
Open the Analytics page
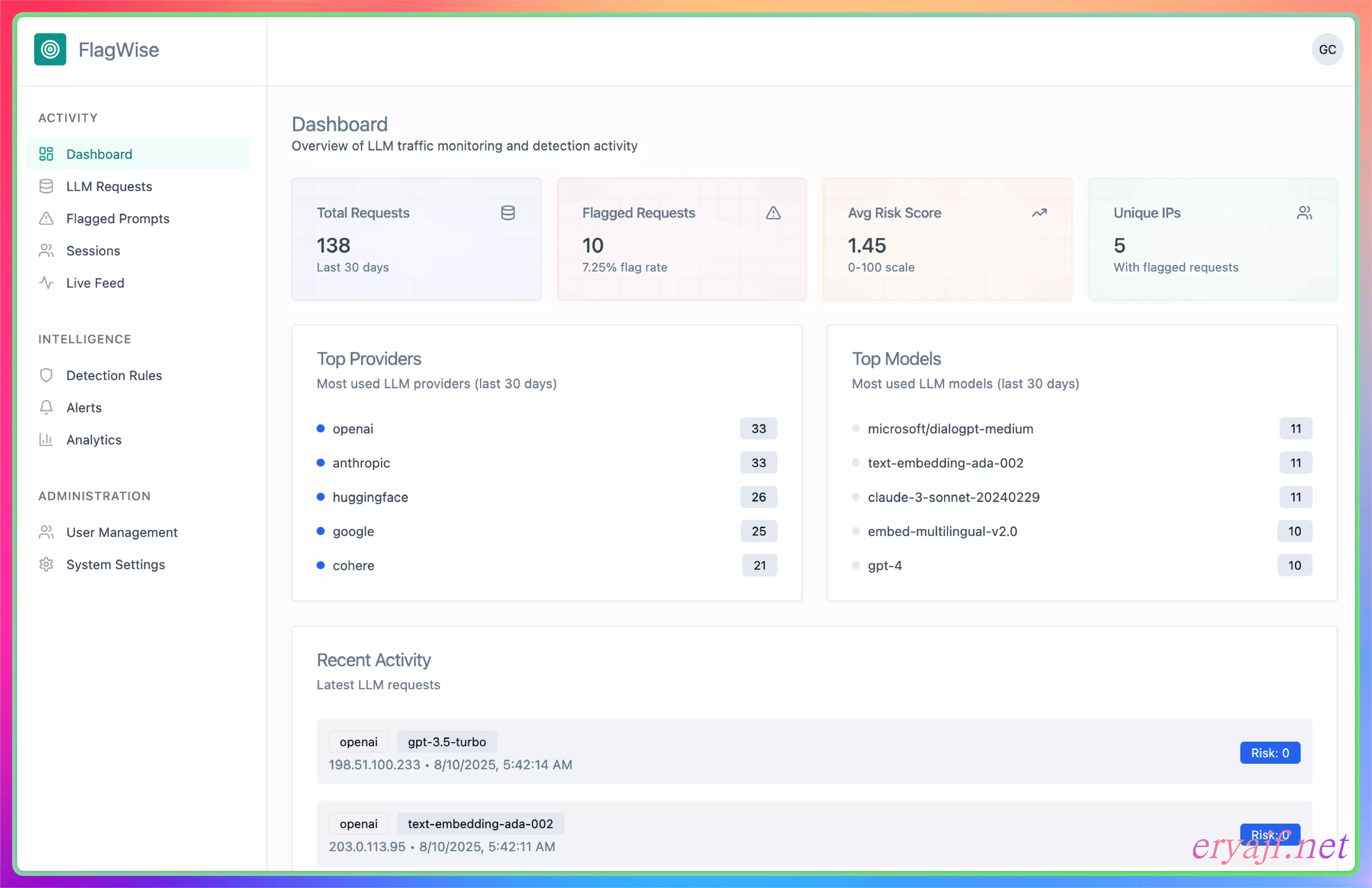[x=138, y=440]
